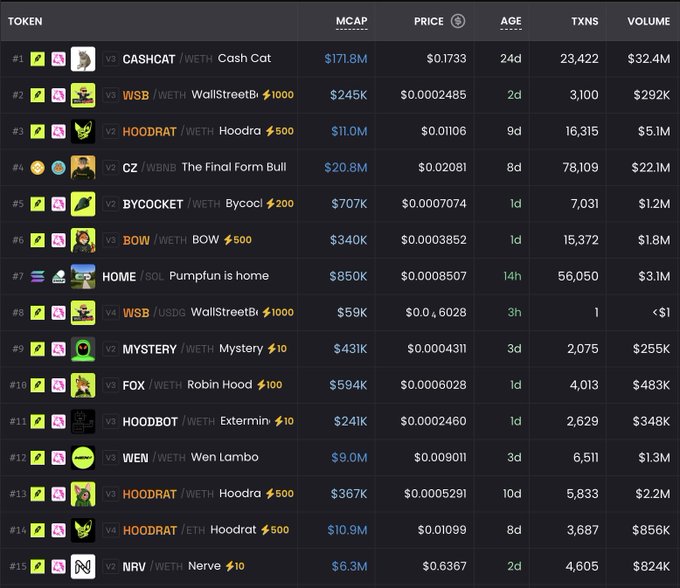
Task: Click the $9.0M market cap value
Action: [349, 457]
